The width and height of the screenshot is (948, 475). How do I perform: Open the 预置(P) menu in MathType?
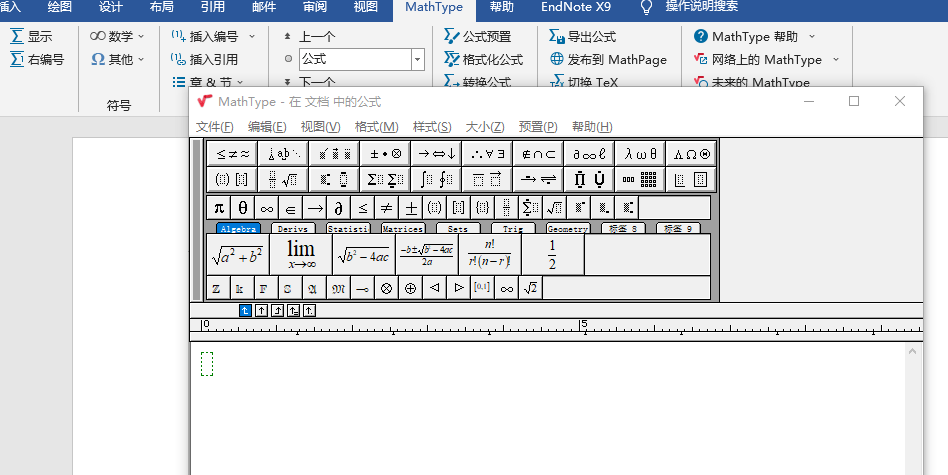coord(538,126)
